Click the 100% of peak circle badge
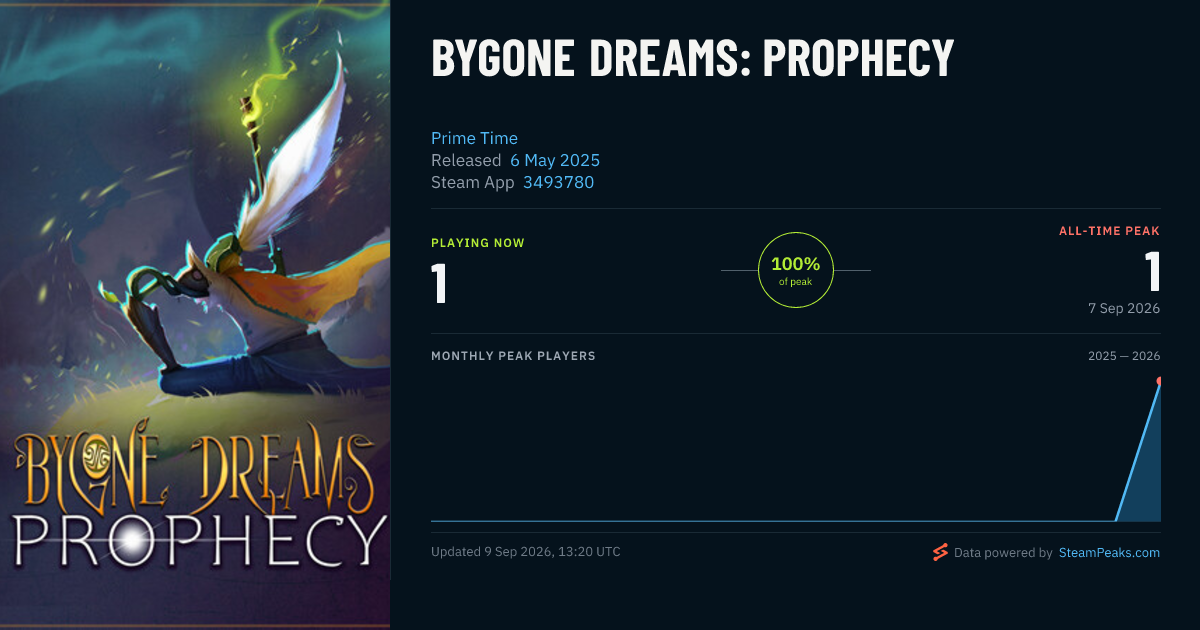1200x630 pixels. pyautogui.click(x=796, y=270)
